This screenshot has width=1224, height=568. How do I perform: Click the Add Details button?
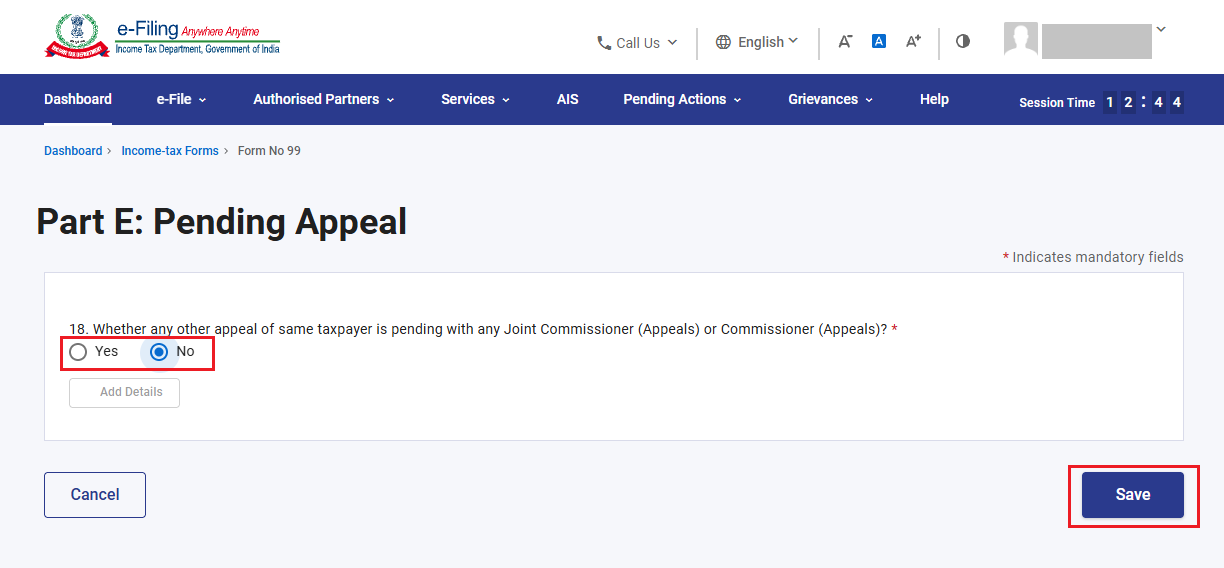(x=124, y=392)
